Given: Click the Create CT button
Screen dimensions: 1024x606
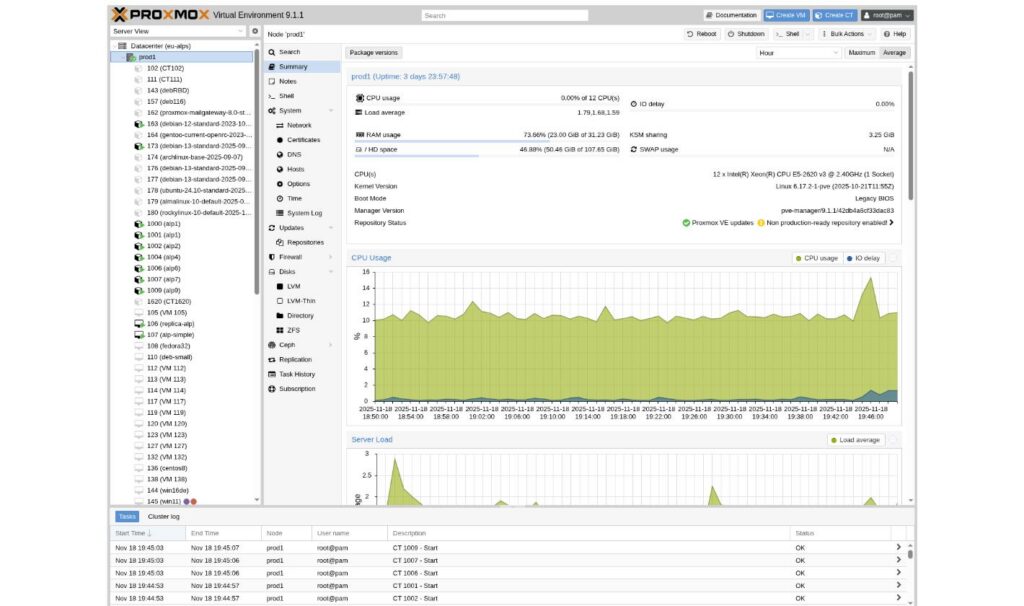Looking at the screenshot, I should pyautogui.click(x=835, y=15).
